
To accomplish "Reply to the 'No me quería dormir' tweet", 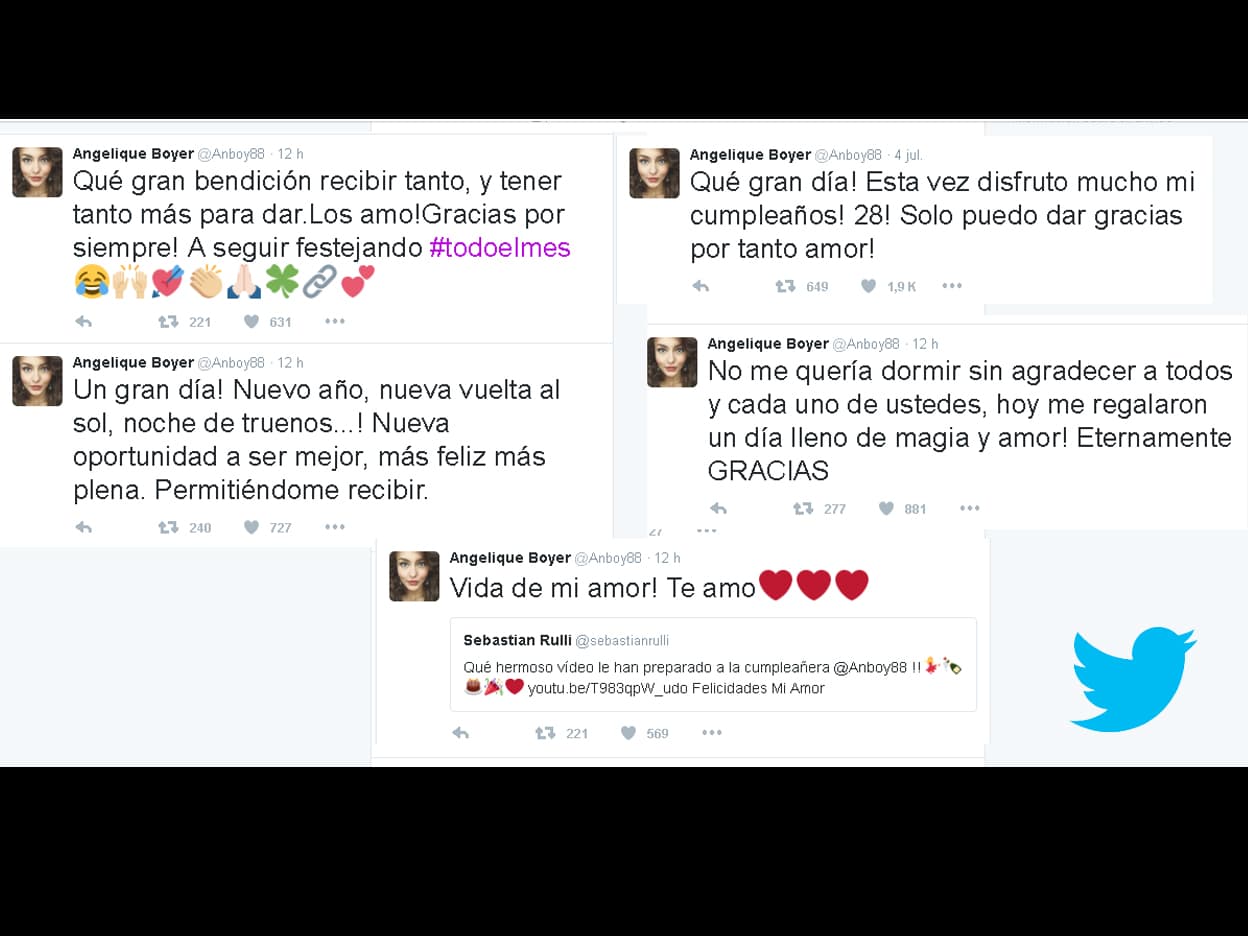I will pyautogui.click(x=718, y=508).
